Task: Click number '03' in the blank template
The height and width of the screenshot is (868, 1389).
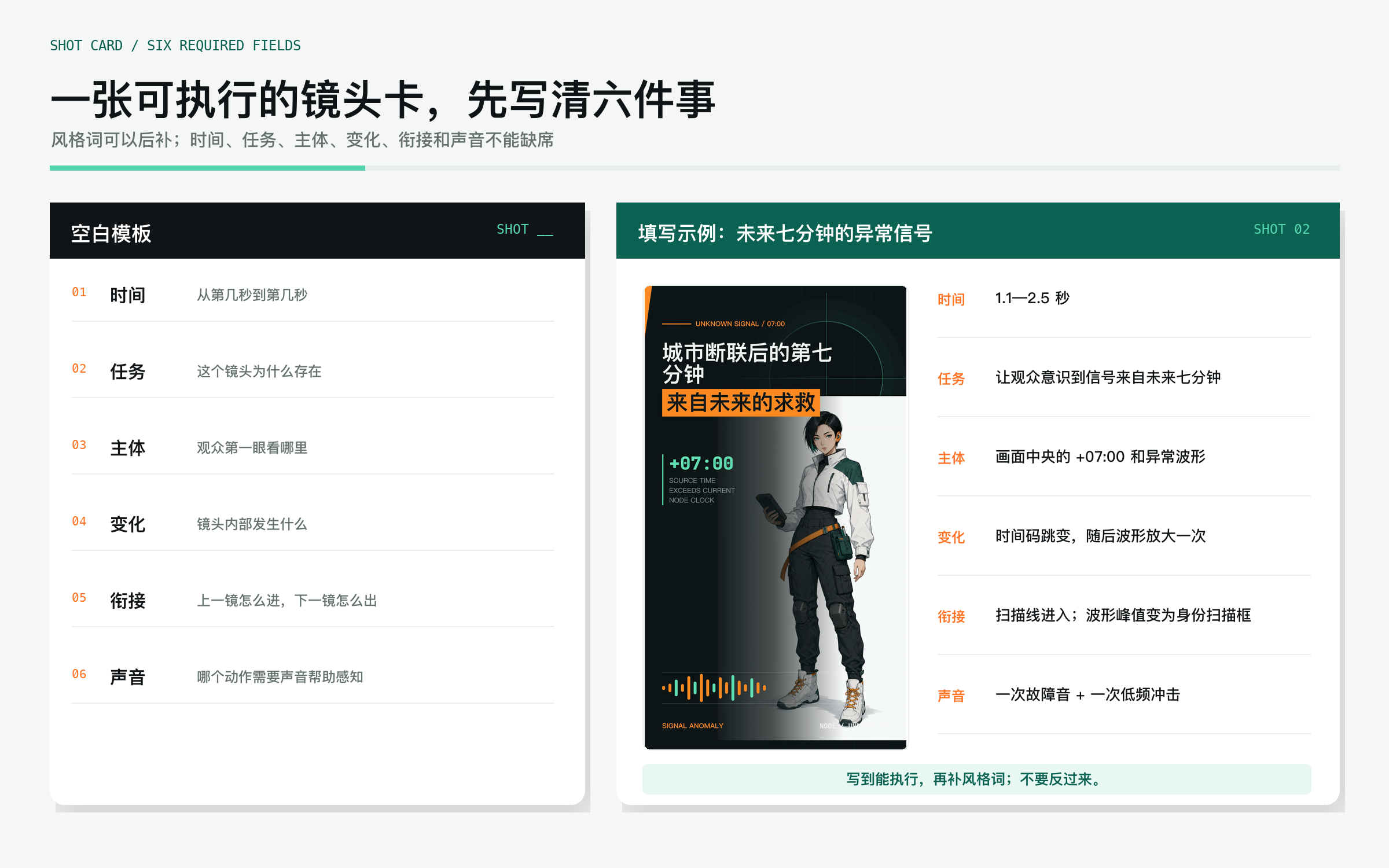Action: pos(79,445)
